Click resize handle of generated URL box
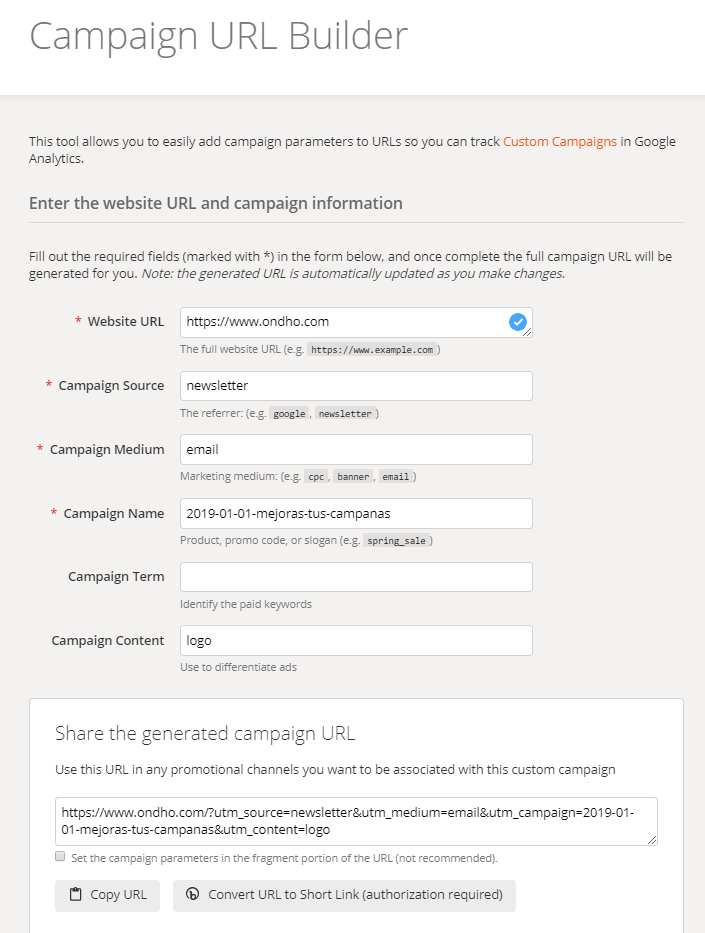Image resolution: width=705 pixels, height=933 pixels. (x=652, y=841)
